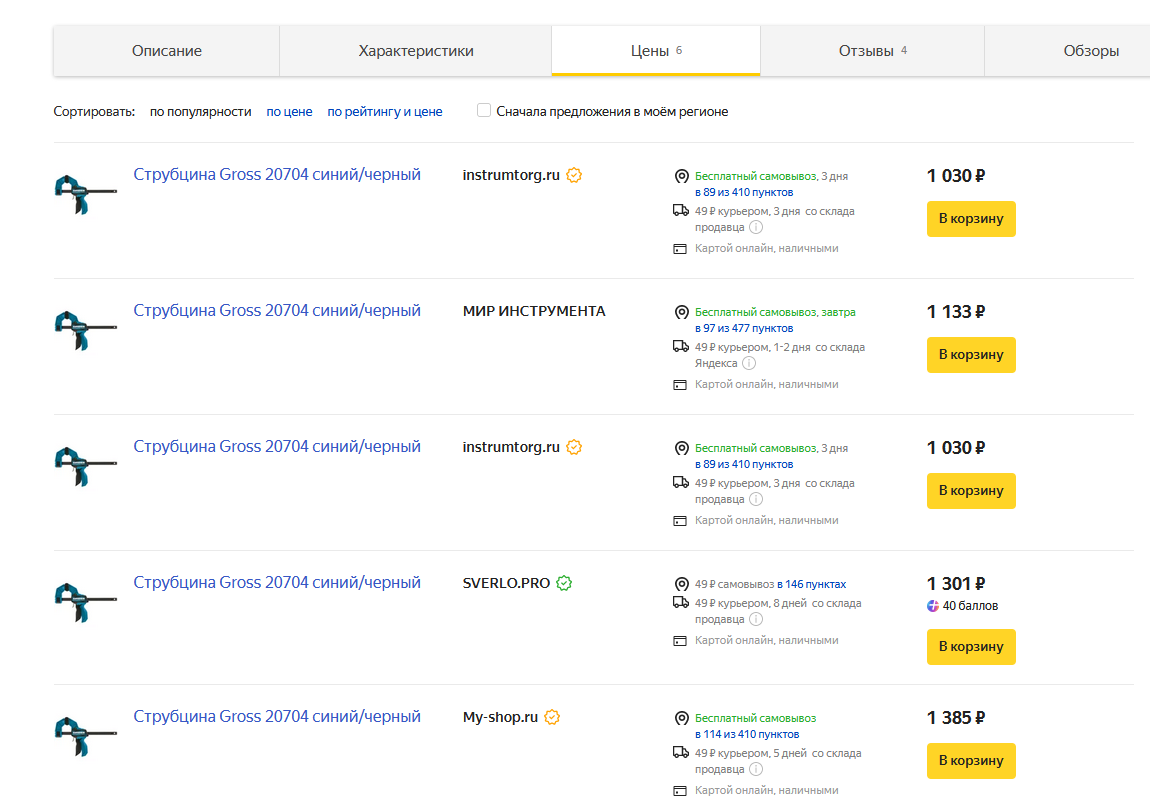Sort offers by 'по цене'
The image size is (1150, 807).
pos(289,112)
